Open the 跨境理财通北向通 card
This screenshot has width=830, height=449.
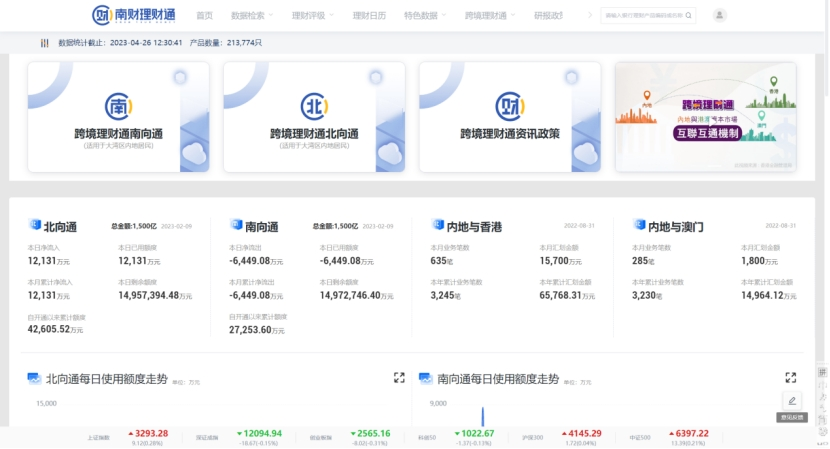point(314,117)
